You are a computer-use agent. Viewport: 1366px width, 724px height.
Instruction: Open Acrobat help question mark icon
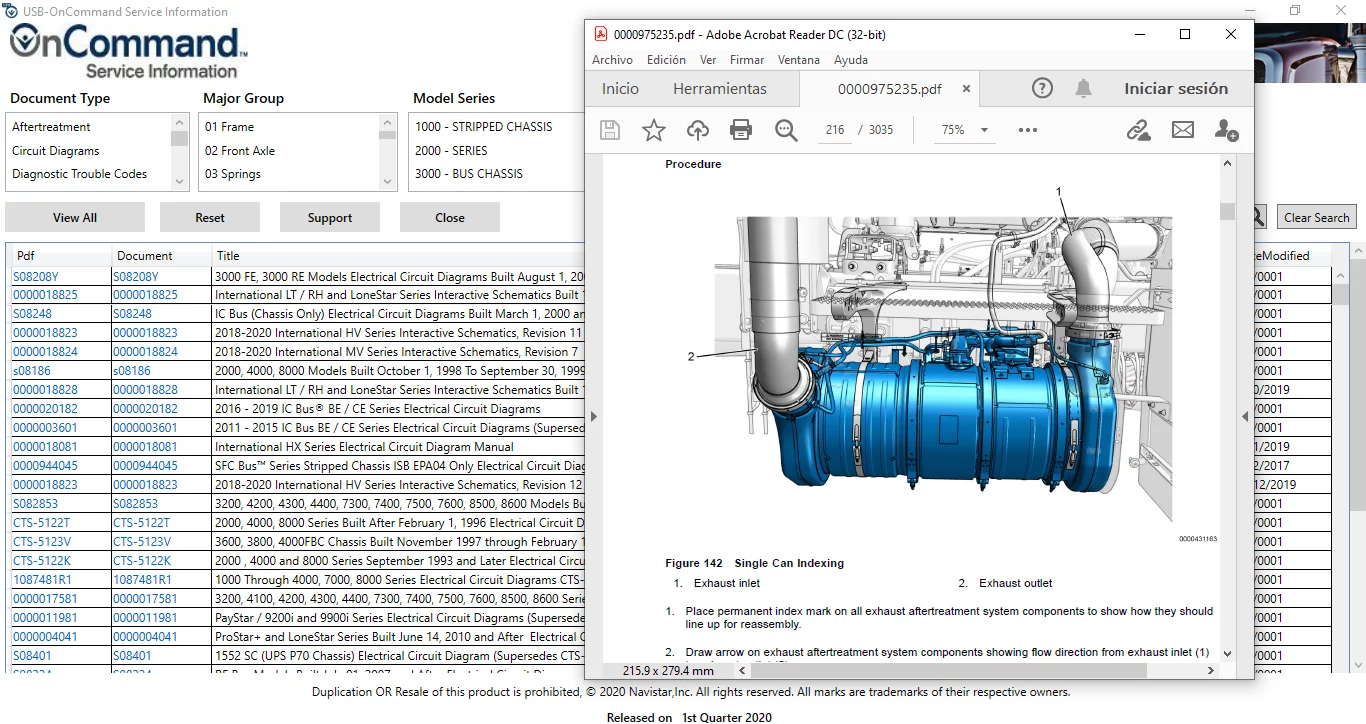pyautogui.click(x=1042, y=88)
